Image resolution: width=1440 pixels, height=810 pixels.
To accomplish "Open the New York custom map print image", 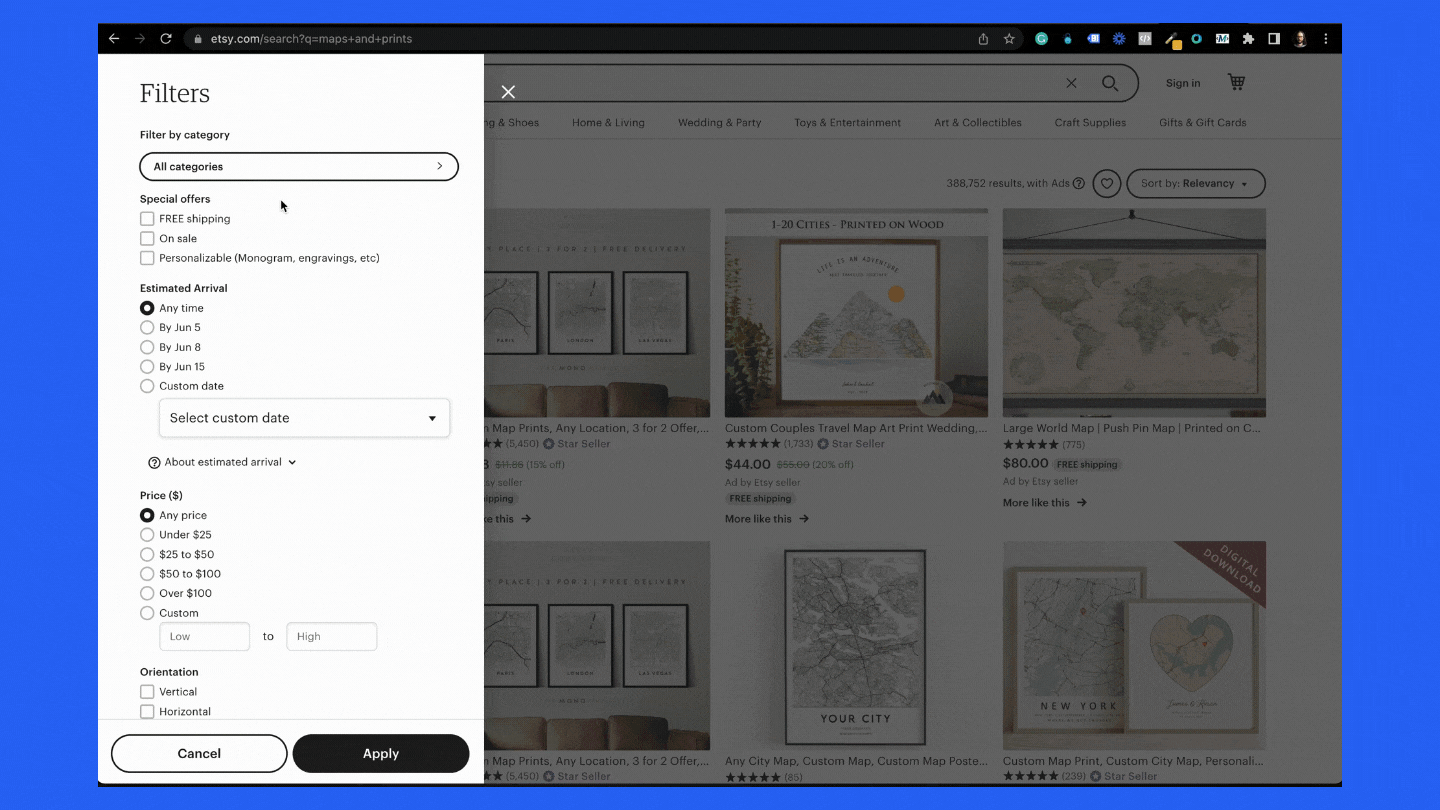I will tap(1134, 646).
